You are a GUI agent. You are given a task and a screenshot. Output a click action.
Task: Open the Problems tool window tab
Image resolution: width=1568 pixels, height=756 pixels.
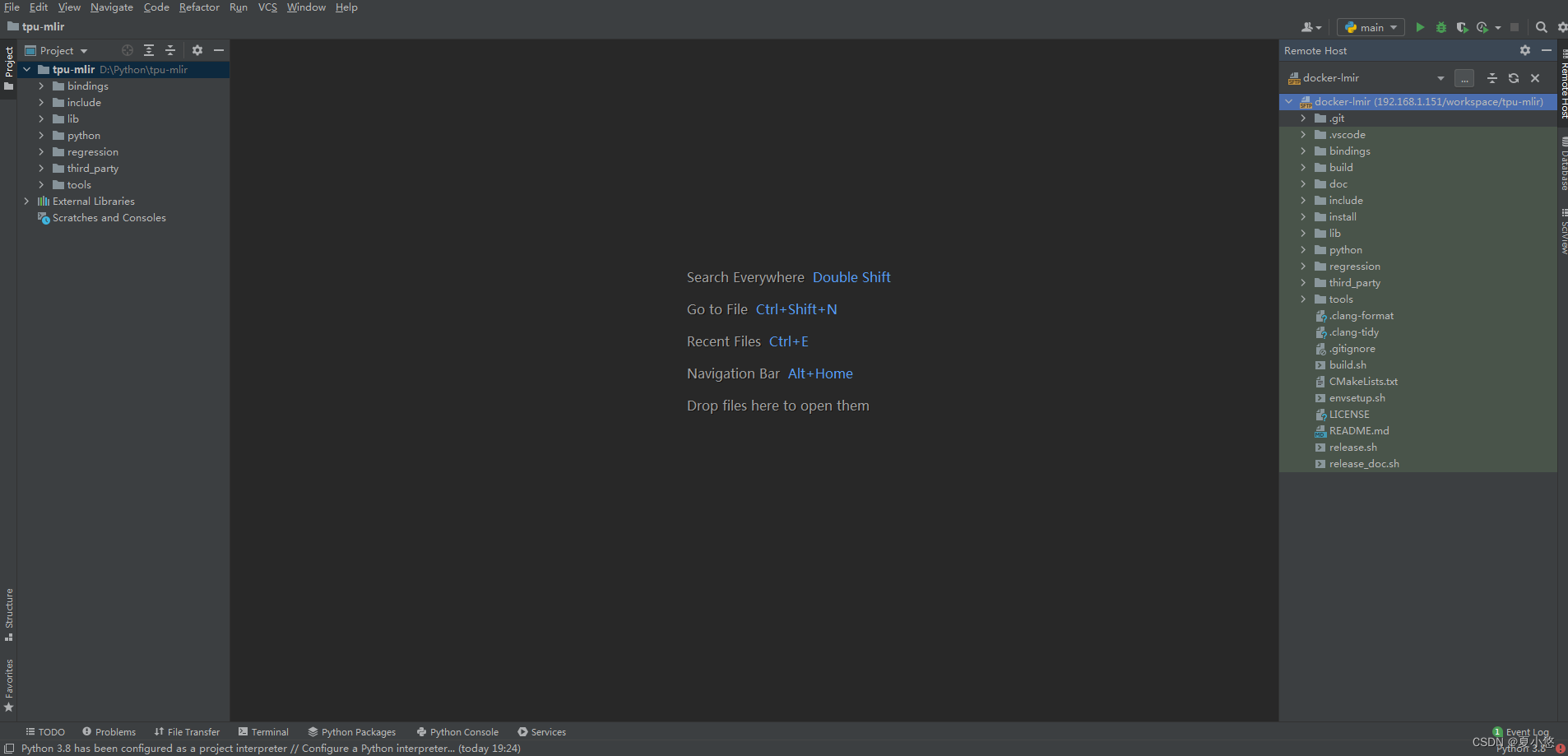point(109,732)
